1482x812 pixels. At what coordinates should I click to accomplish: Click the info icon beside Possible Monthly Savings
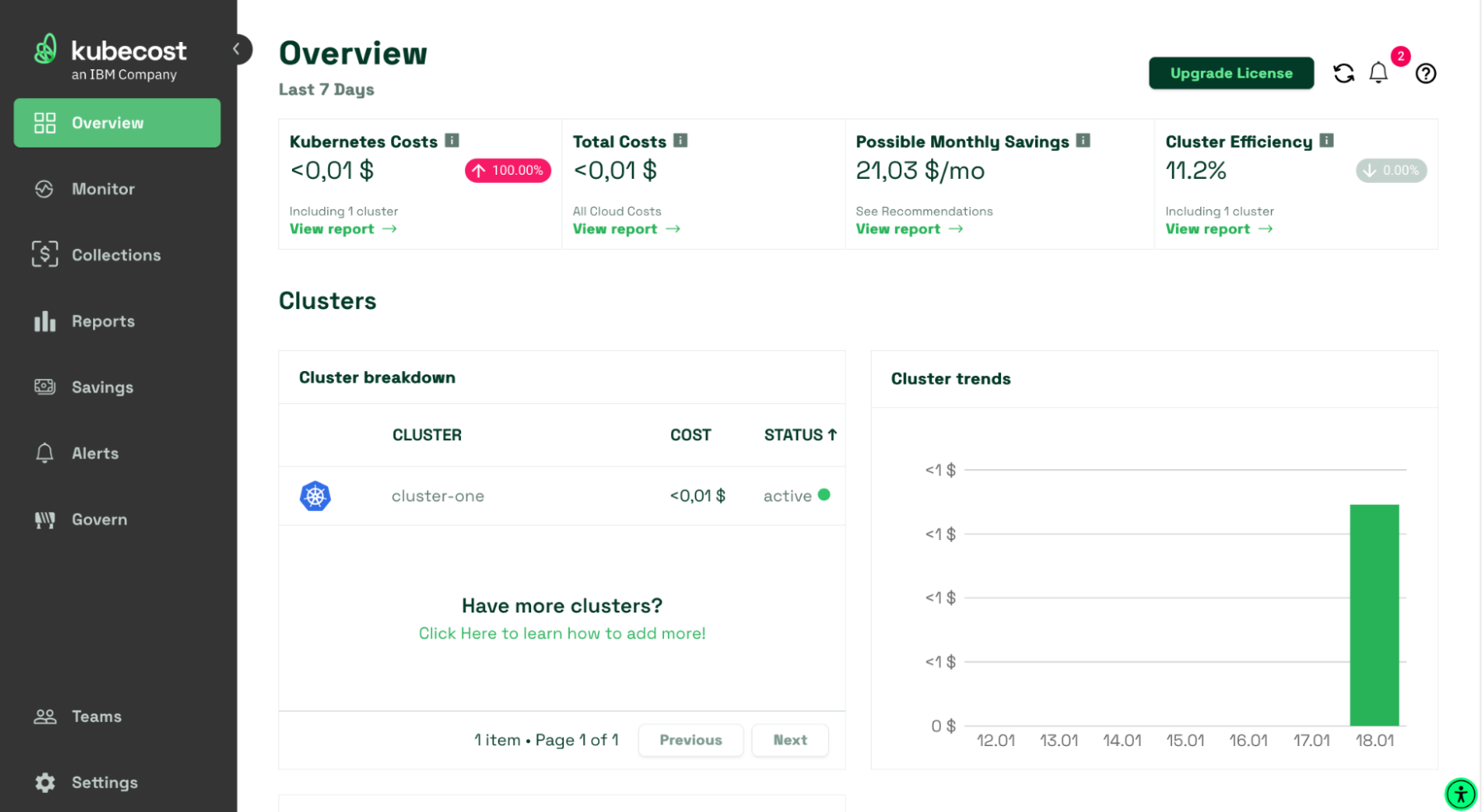coord(1083,140)
